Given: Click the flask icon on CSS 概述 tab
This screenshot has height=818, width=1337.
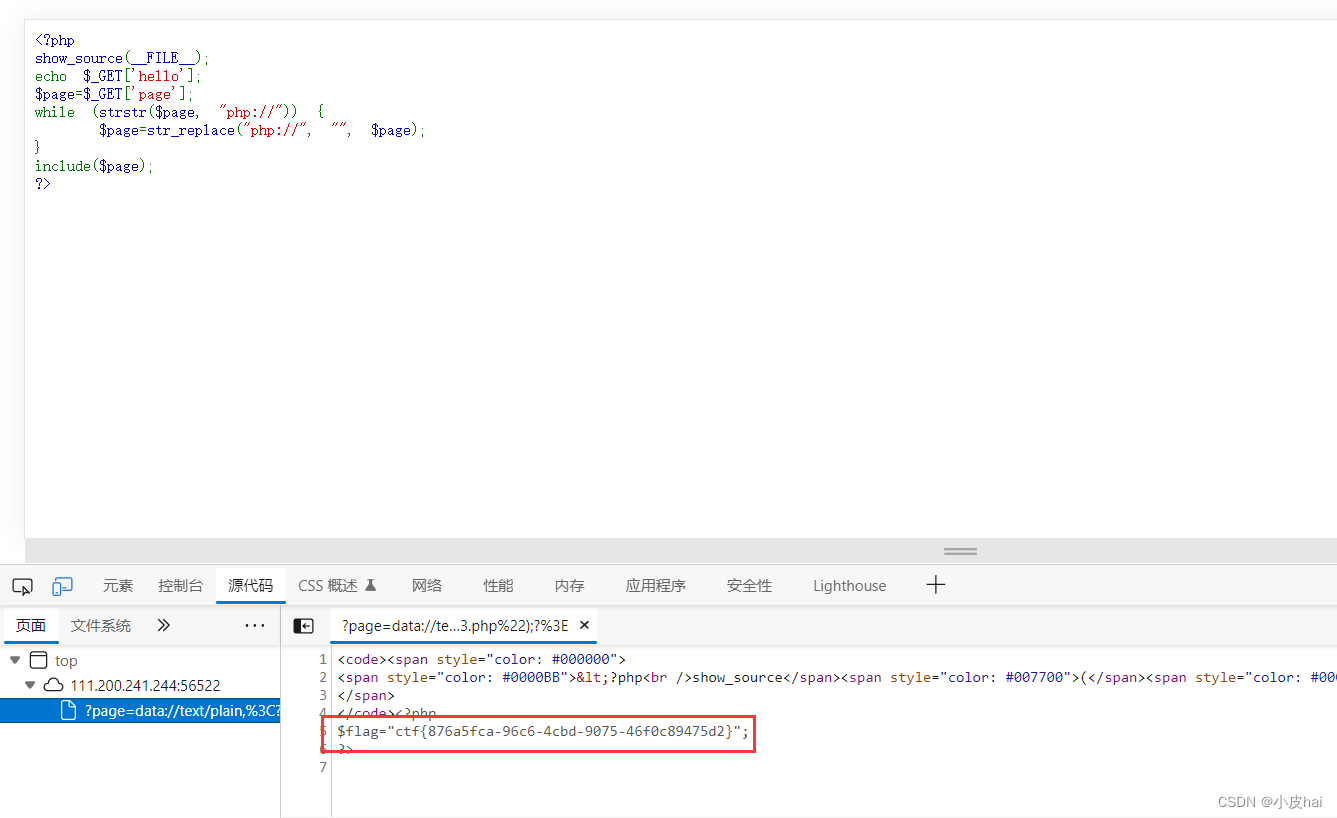Looking at the screenshot, I should (371, 585).
